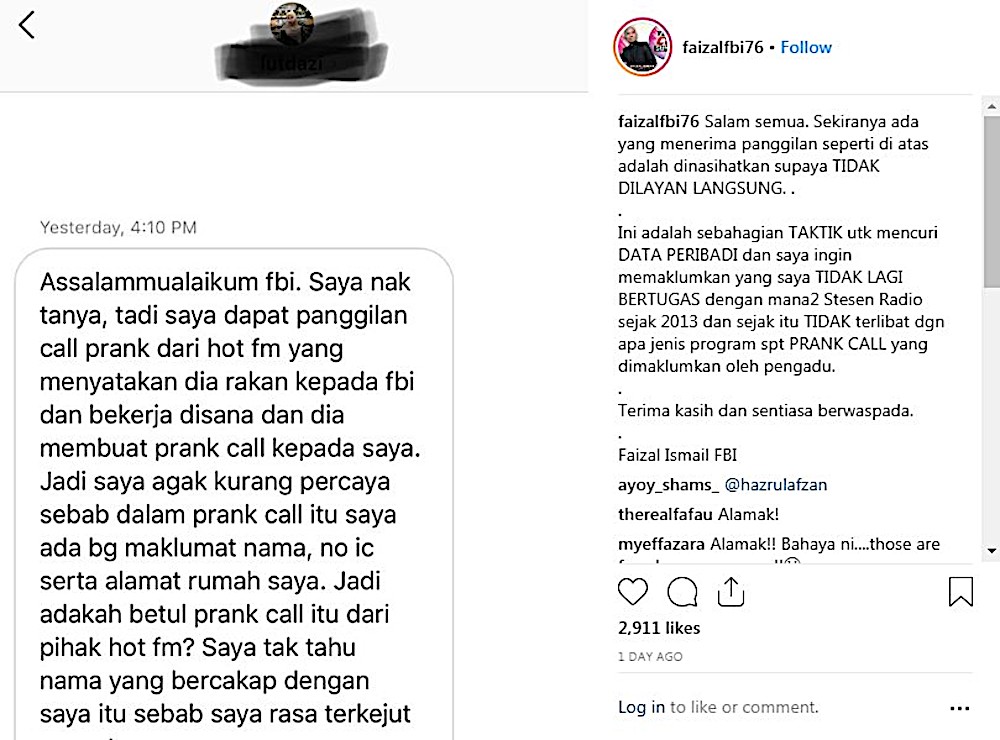This screenshot has width=1000, height=740.
Task: Open the 1 DAY AGO timestamp
Action: pos(650,656)
